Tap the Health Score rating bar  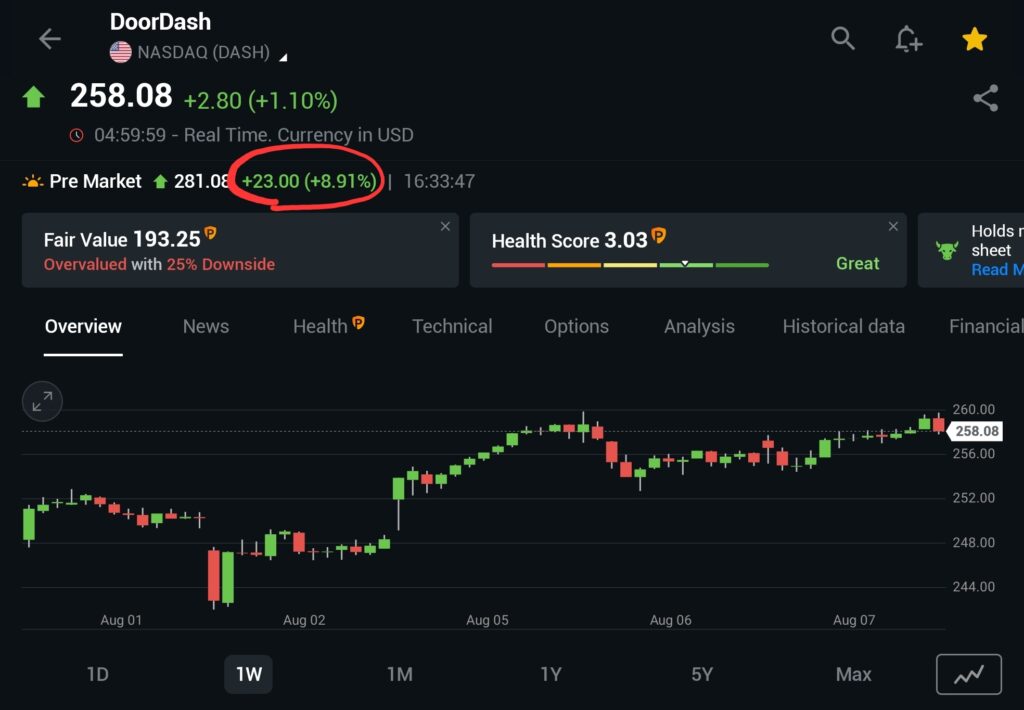(x=630, y=265)
